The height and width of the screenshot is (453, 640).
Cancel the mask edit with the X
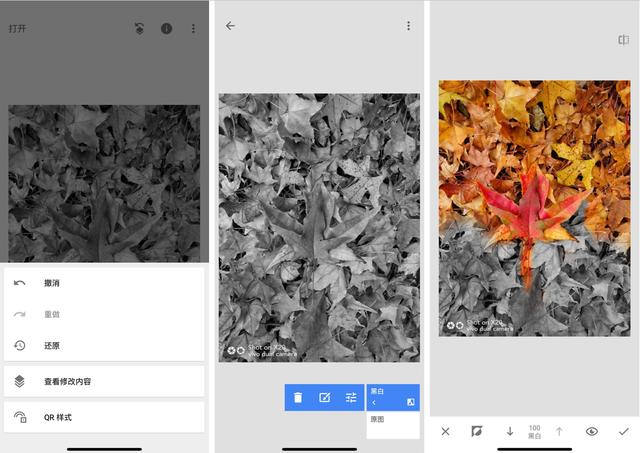[446, 431]
